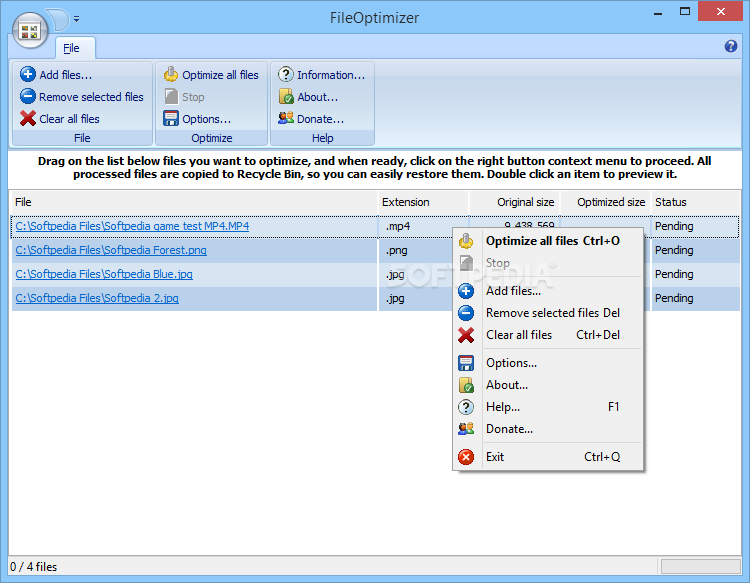Click the Donate people icon in ribbon
The height and width of the screenshot is (583, 750).
click(286, 118)
